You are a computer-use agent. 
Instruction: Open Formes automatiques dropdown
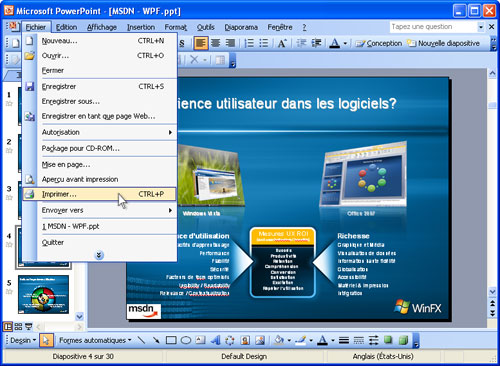click(x=95, y=340)
